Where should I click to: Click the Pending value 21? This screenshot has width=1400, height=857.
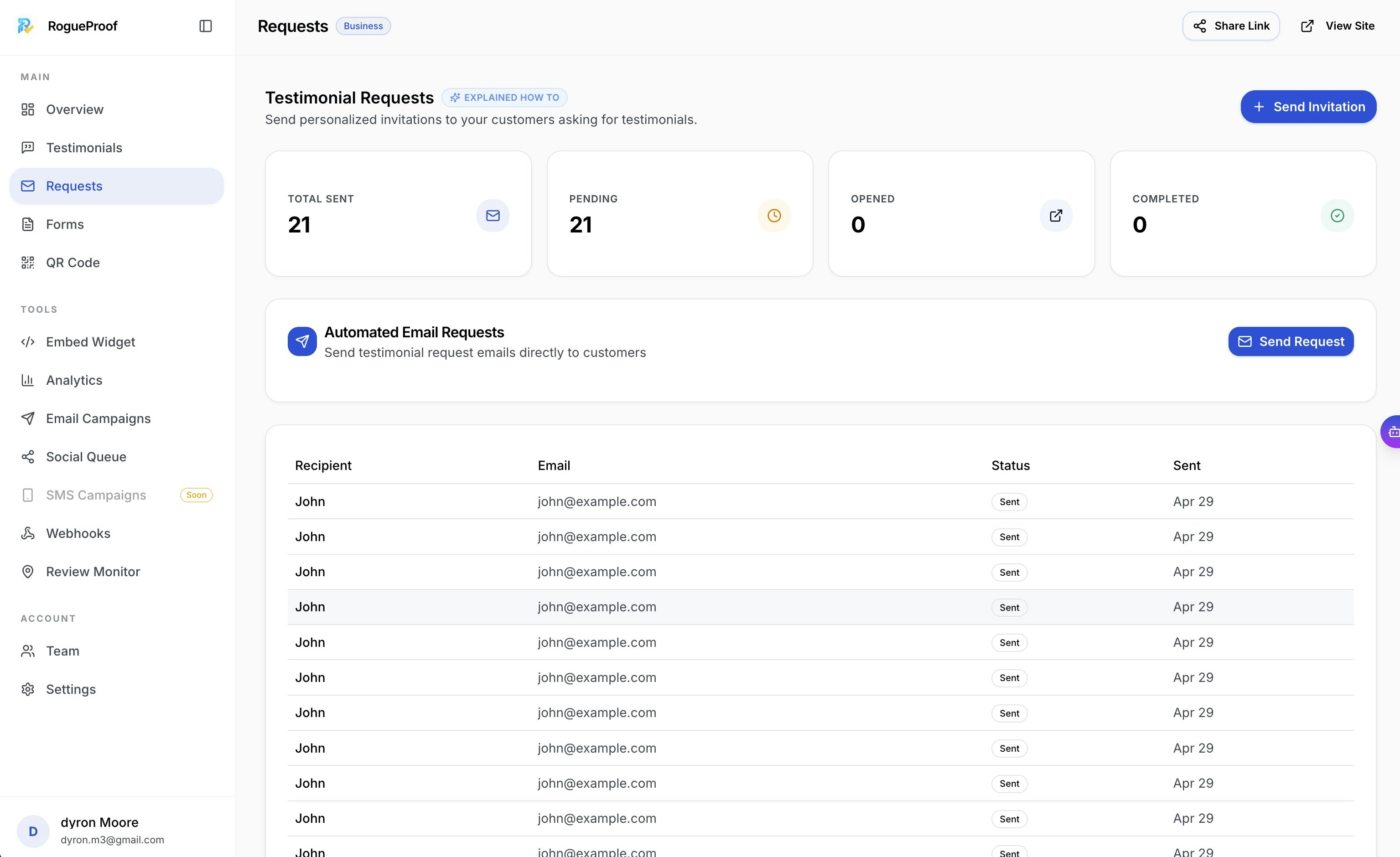(581, 225)
